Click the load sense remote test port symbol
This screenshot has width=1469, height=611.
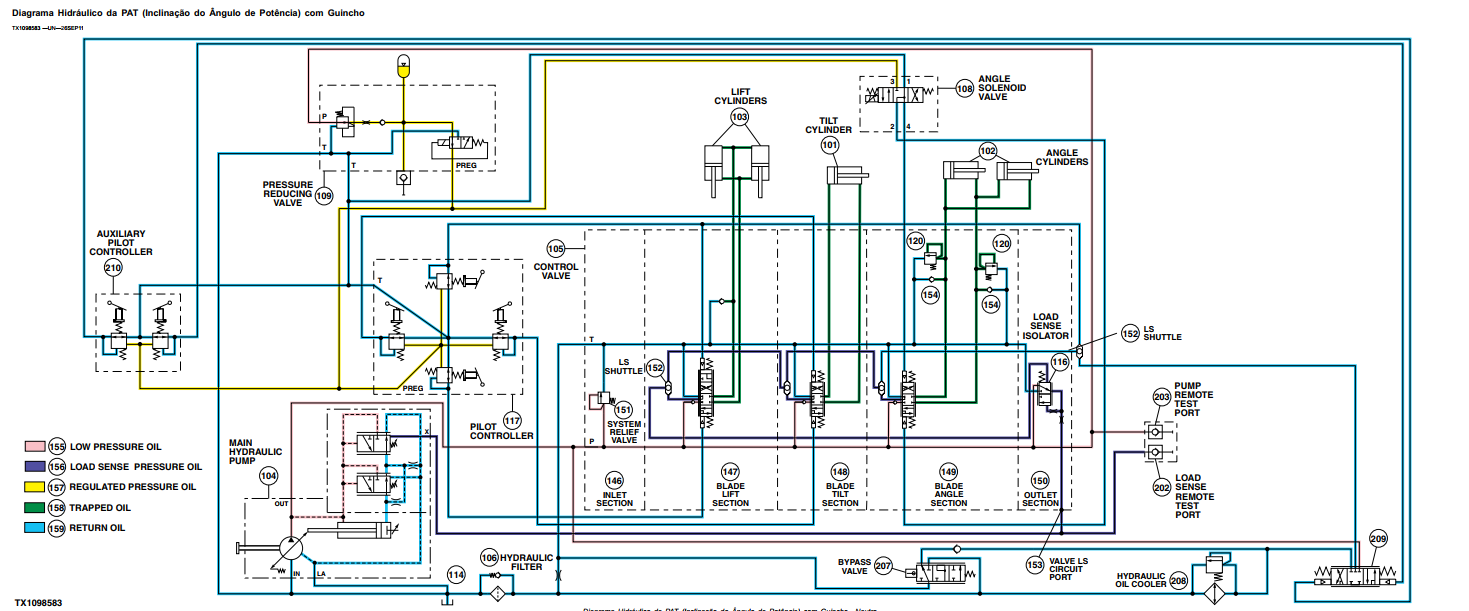click(1156, 453)
